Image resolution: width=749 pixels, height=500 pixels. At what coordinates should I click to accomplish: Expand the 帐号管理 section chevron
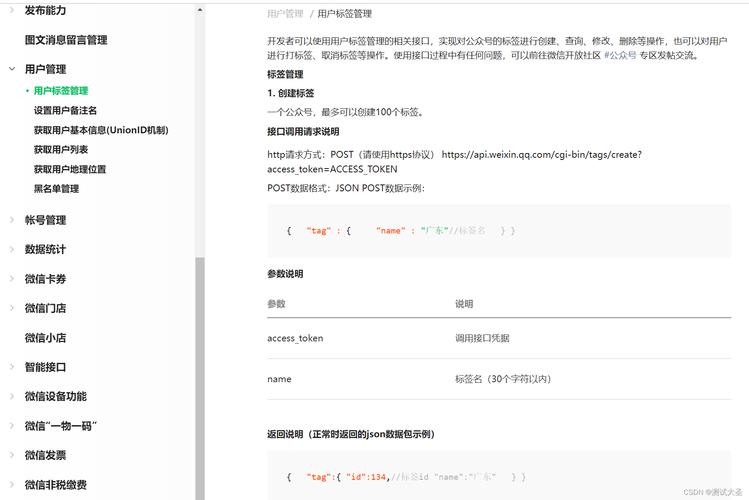12,220
